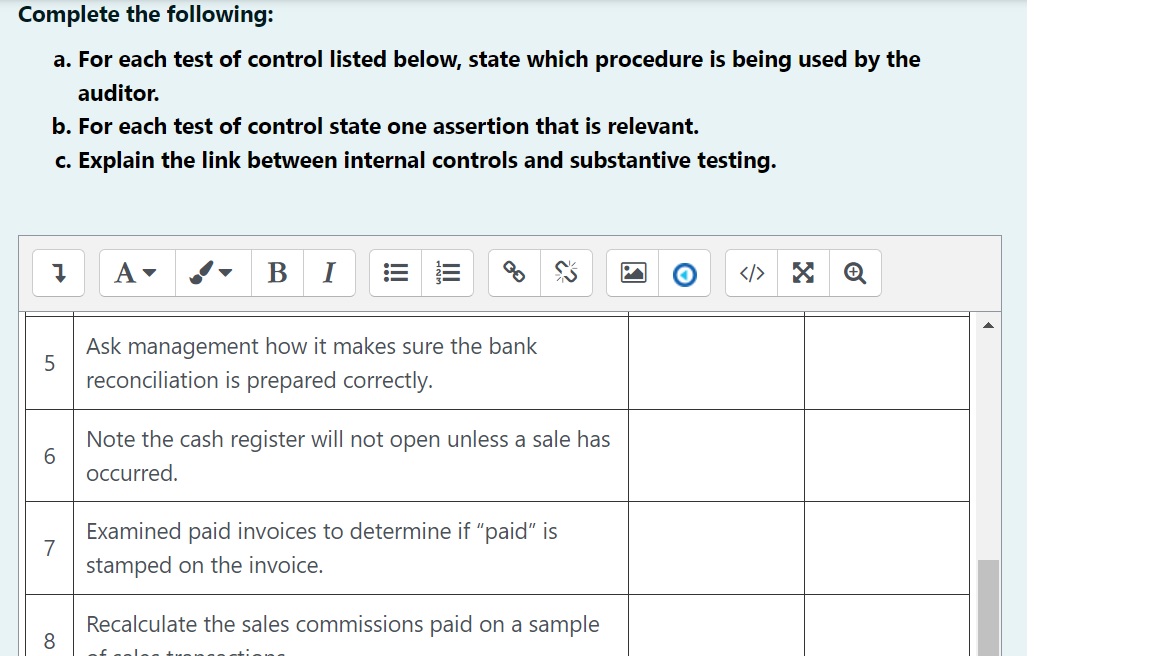Toggle the unordered bullet list
The height and width of the screenshot is (656, 1152).
pos(394,272)
